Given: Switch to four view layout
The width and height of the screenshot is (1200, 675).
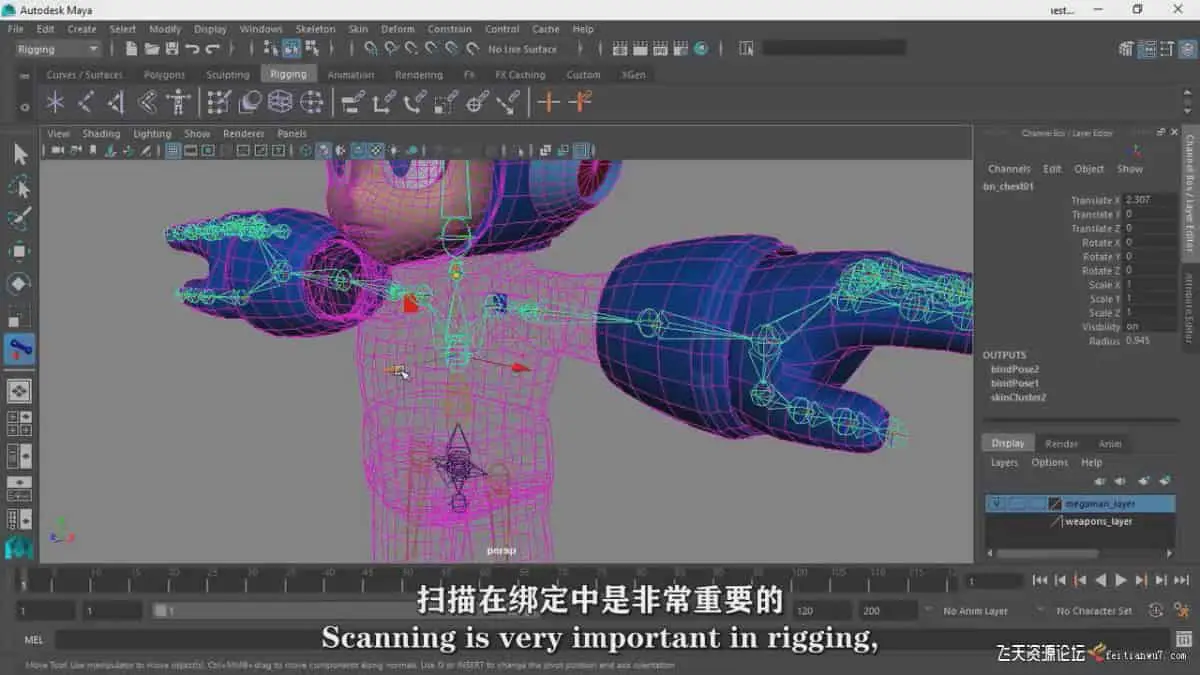Looking at the screenshot, I should 19,423.
